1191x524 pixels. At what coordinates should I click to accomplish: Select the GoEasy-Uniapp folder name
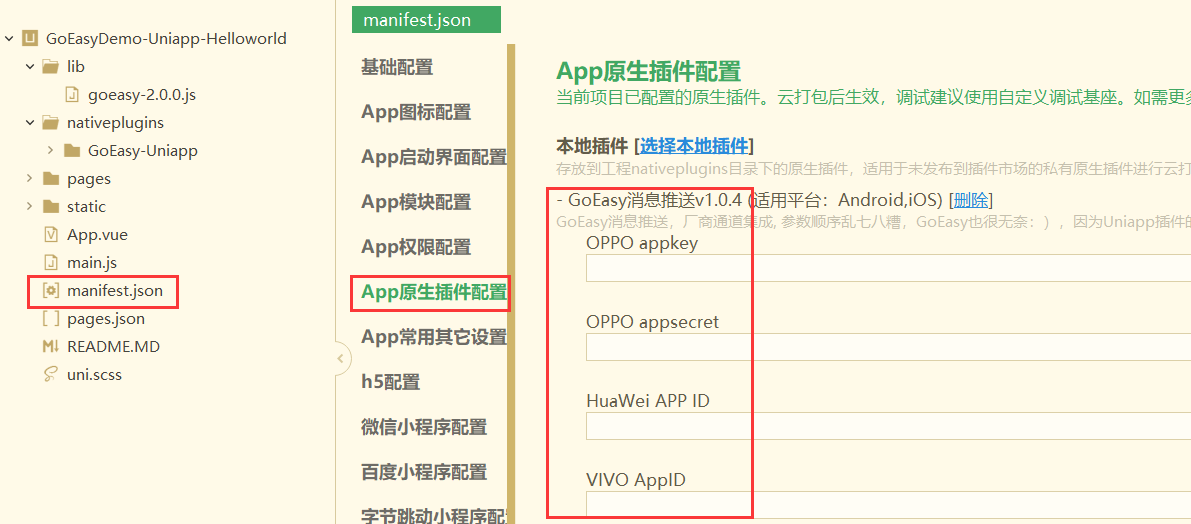[143, 150]
